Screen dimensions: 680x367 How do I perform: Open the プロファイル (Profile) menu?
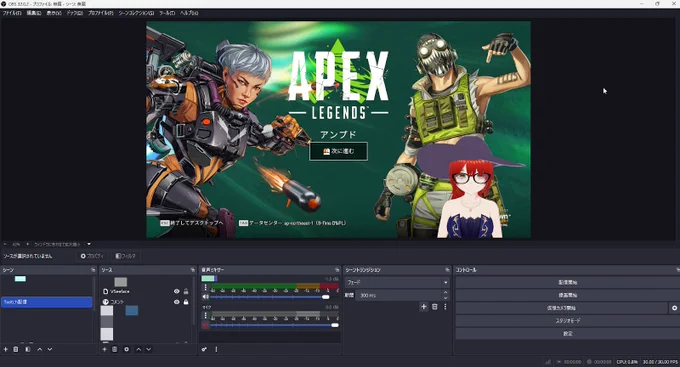[x=101, y=13]
